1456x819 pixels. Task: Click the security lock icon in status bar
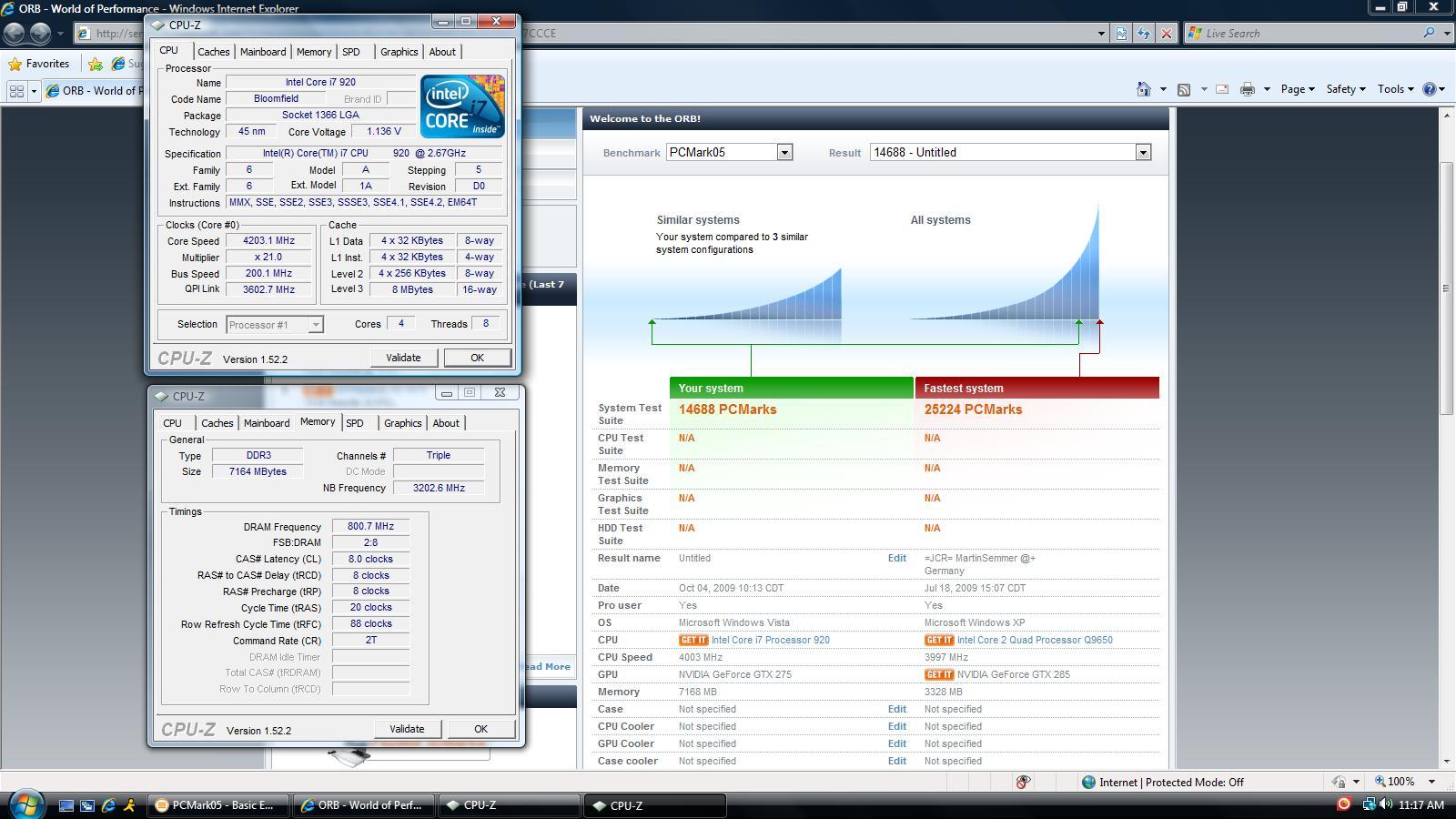(x=1340, y=782)
